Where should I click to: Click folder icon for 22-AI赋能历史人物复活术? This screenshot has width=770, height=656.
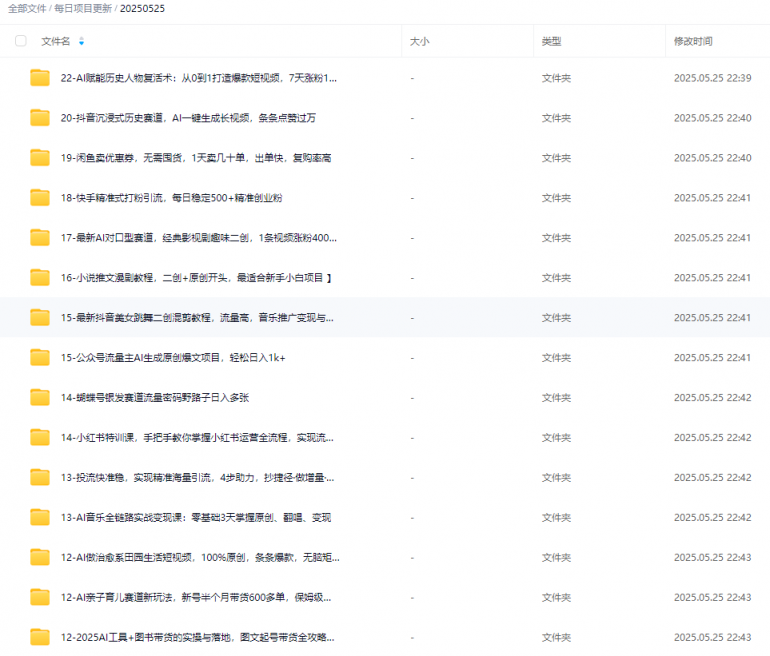pos(40,78)
